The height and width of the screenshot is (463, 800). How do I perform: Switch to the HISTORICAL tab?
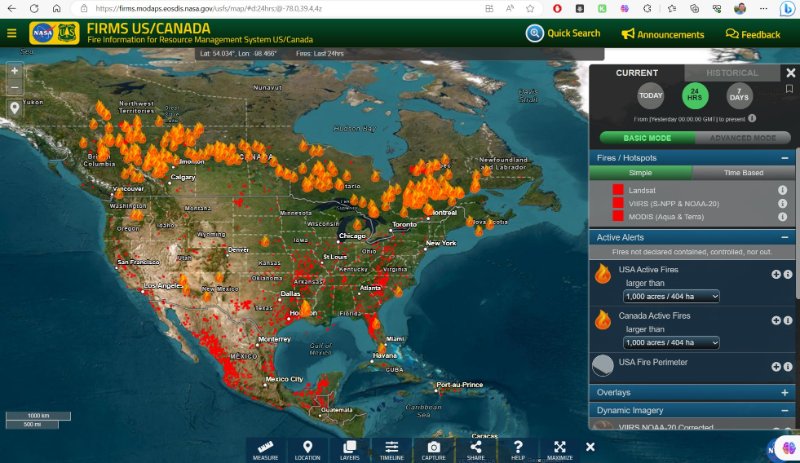pos(732,73)
